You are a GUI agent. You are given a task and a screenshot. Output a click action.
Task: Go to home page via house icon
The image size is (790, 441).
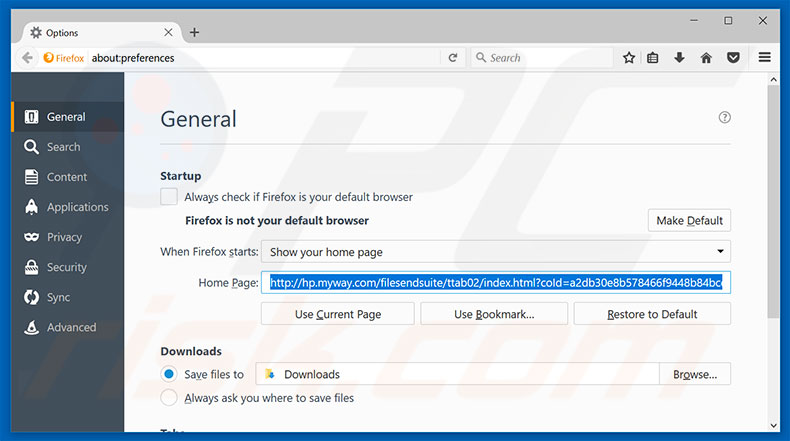706,58
